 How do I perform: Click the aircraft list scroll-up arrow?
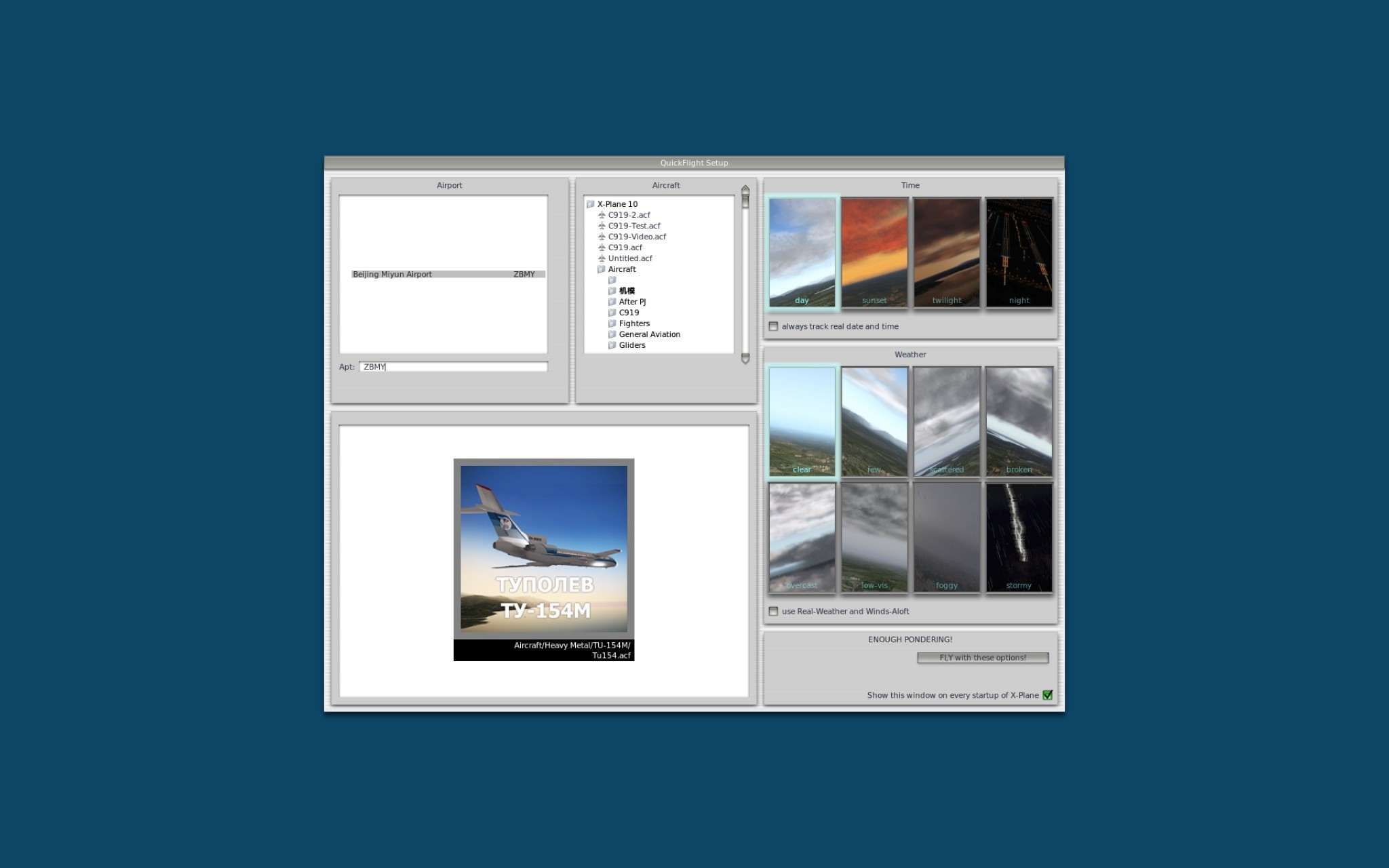(745, 189)
